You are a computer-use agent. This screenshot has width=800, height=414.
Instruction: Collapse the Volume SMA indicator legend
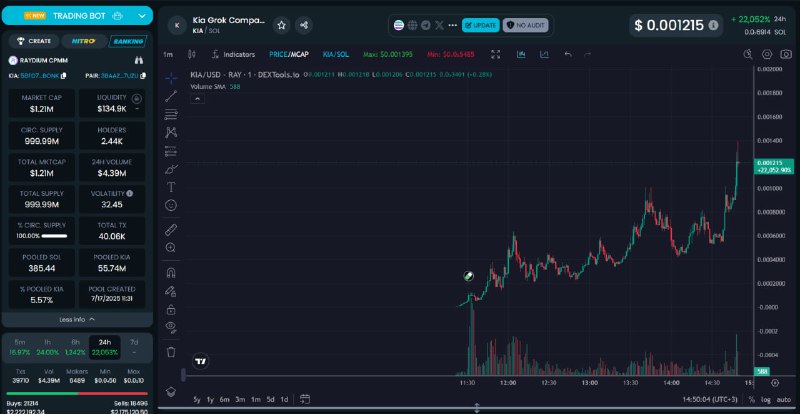[197, 99]
